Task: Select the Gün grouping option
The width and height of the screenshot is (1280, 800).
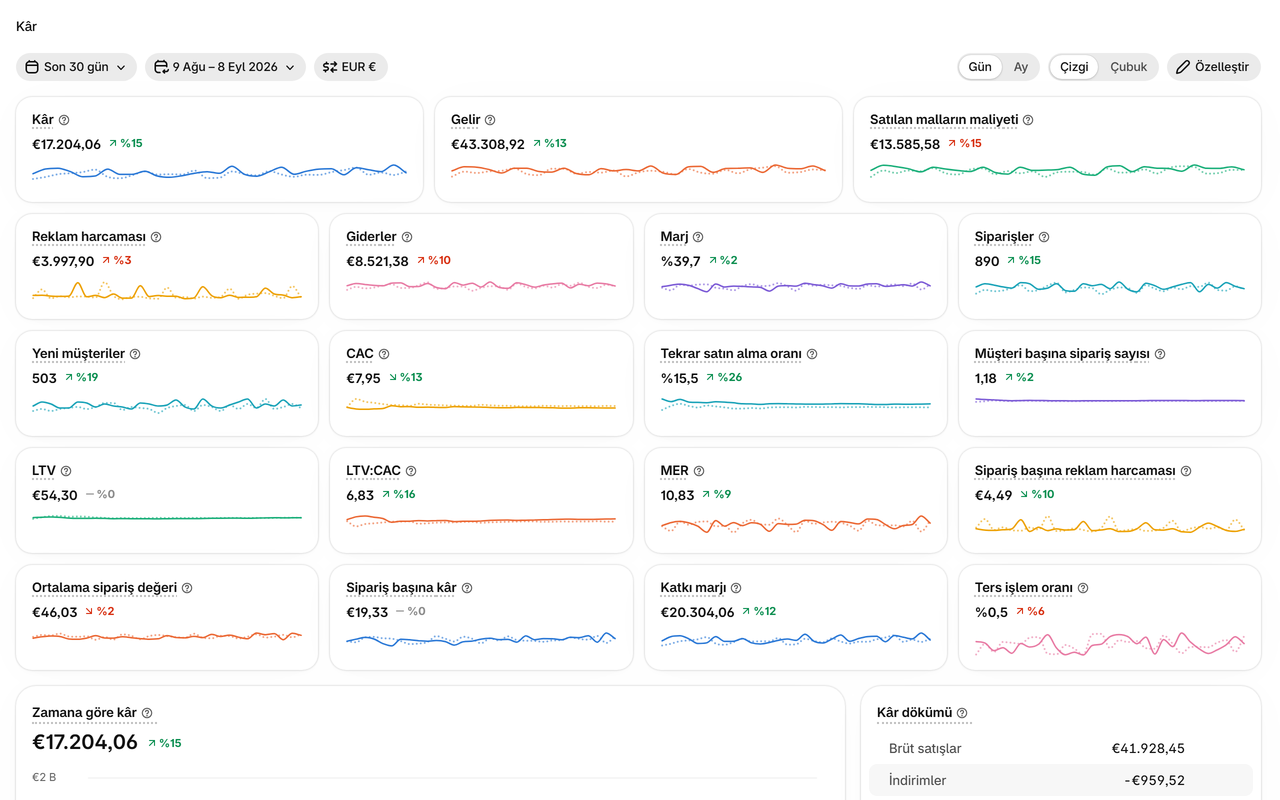Action: tap(980, 67)
